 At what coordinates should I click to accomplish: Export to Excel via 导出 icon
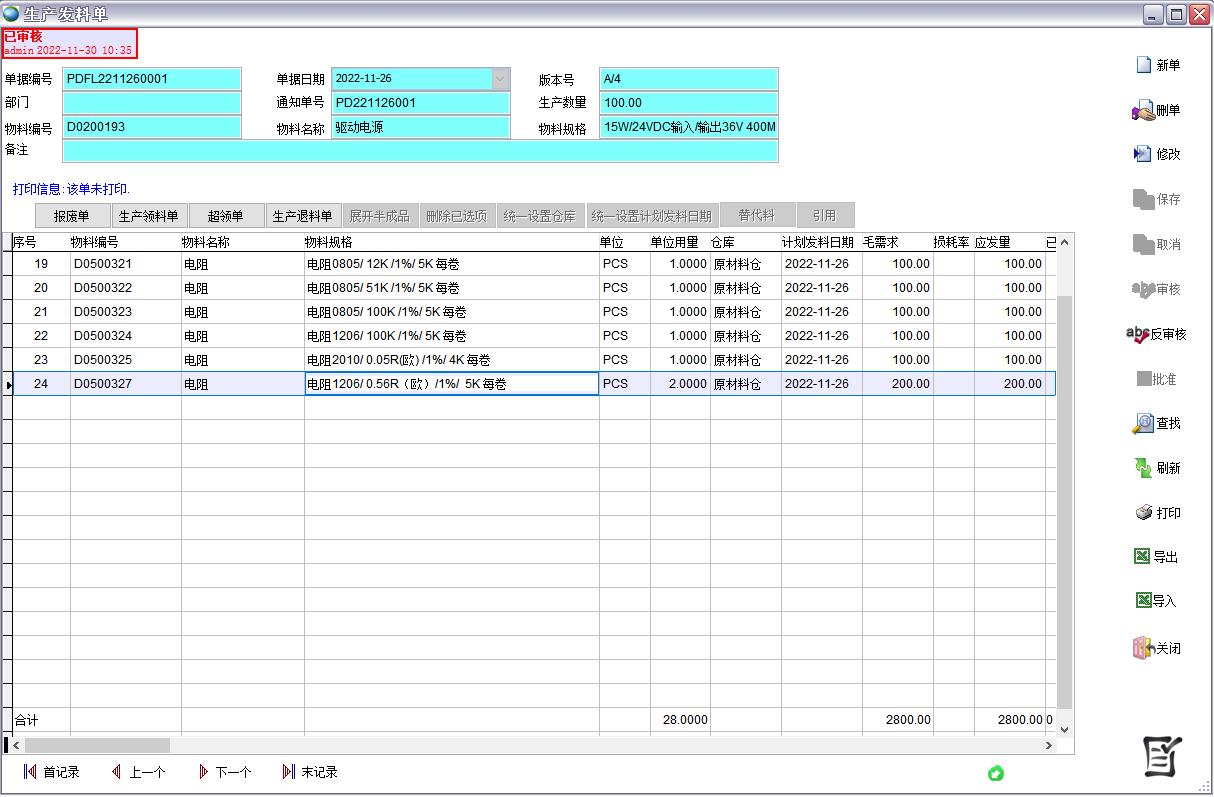click(1142, 557)
